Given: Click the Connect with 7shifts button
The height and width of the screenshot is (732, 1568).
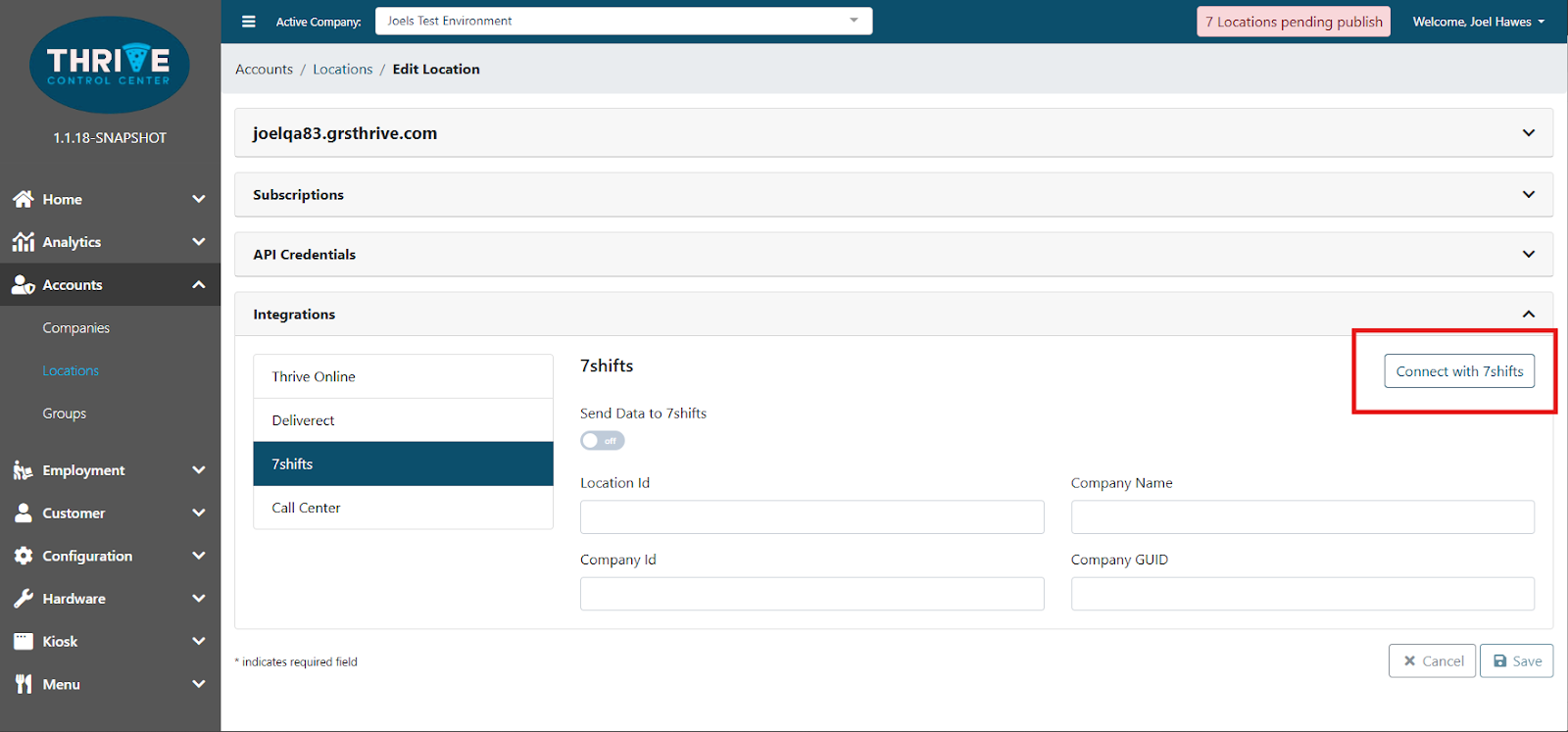Looking at the screenshot, I should 1459,371.
